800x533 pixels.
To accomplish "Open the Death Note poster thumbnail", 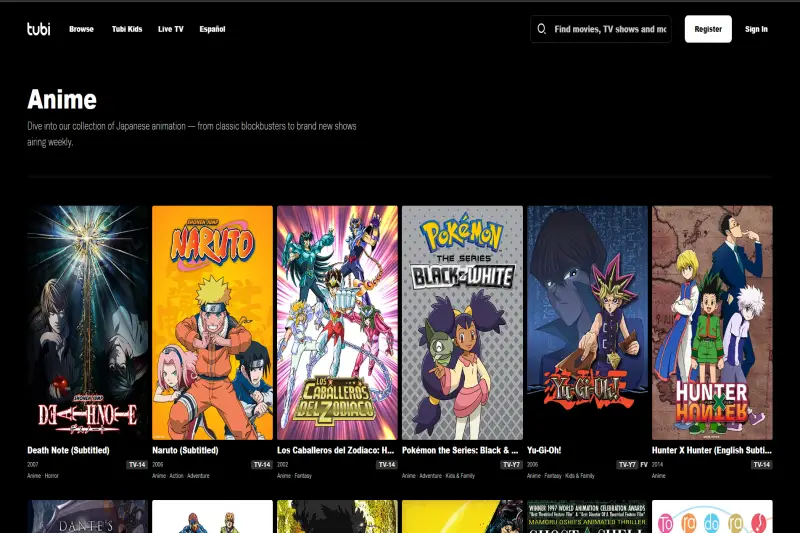I will tap(87, 322).
